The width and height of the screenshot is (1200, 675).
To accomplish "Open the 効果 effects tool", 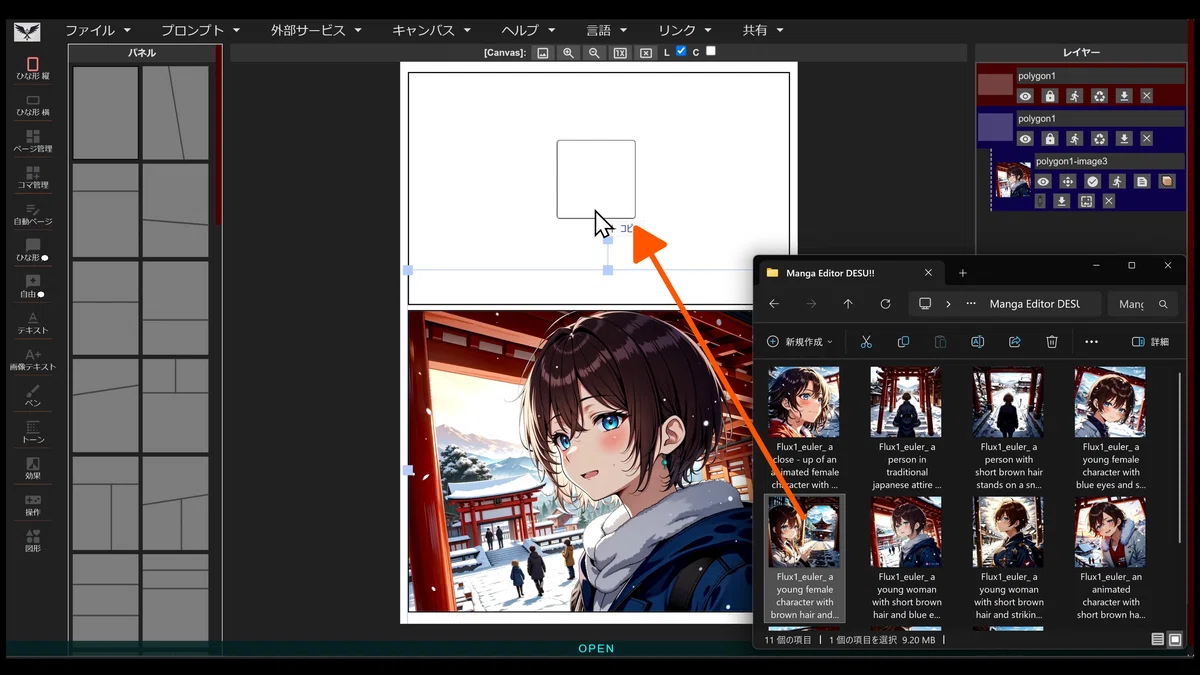I will (33, 469).
